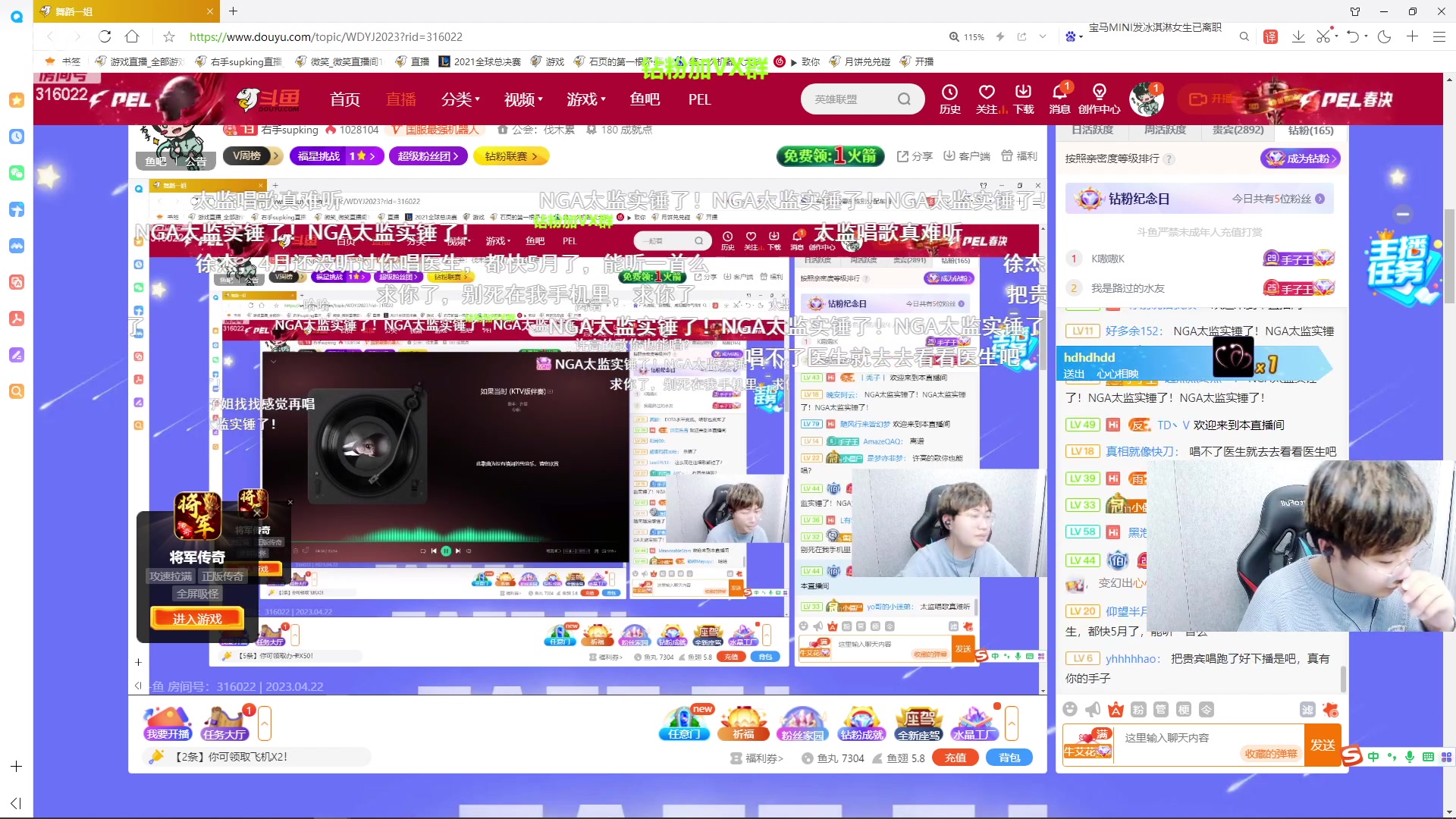Switch to 周活跃度 ranking tab
This screenshot has width=1456, height=819.
1165,130
